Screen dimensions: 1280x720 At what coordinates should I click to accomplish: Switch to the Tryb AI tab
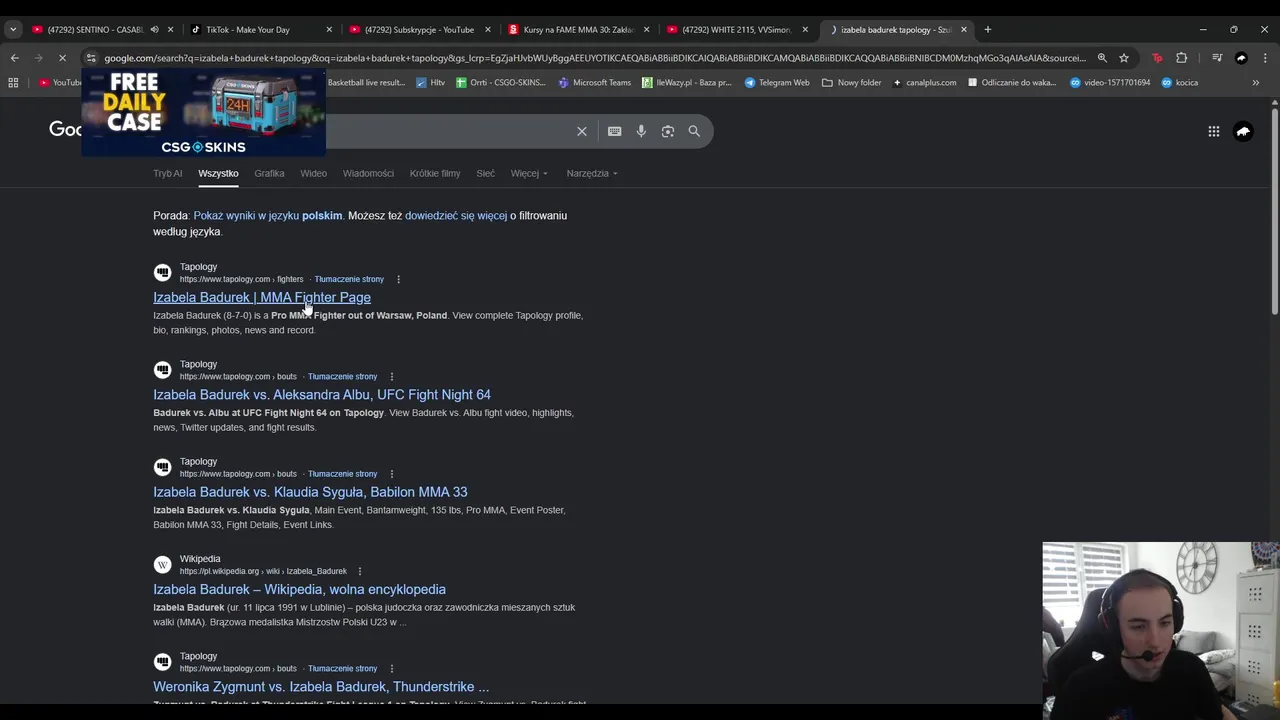[167, 173]
